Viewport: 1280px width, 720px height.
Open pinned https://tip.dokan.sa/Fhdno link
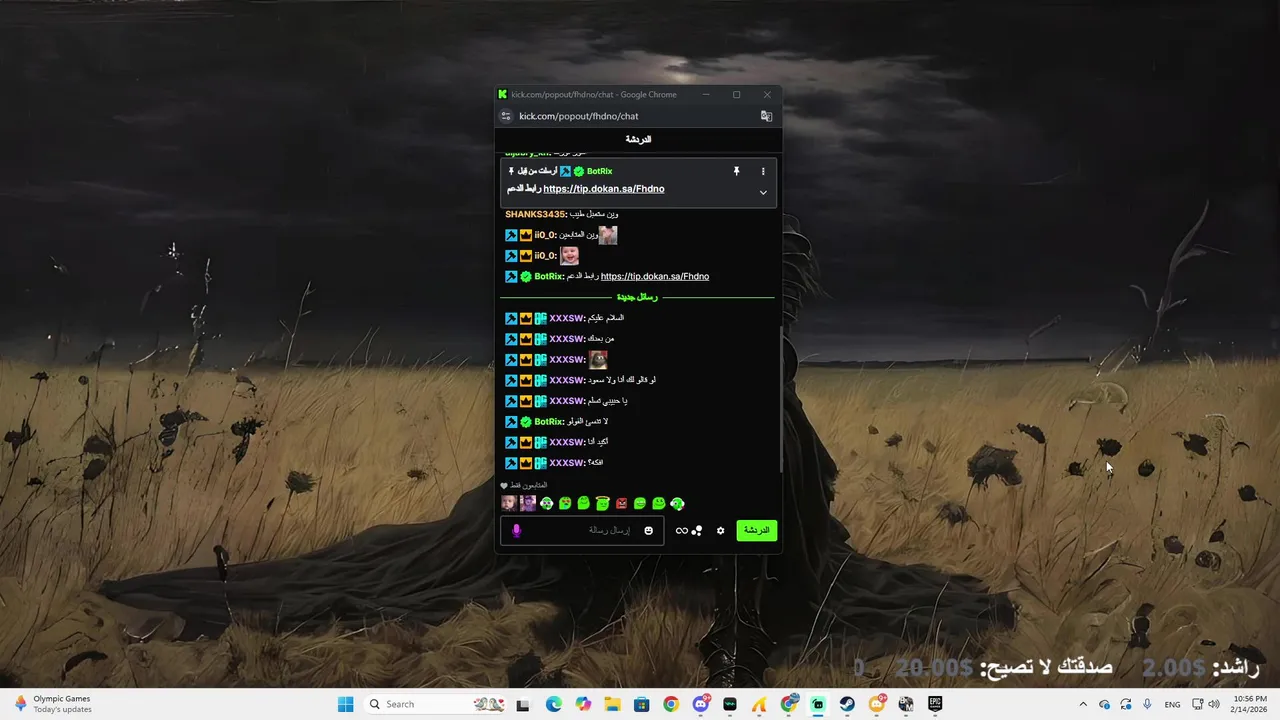(604, 189)
